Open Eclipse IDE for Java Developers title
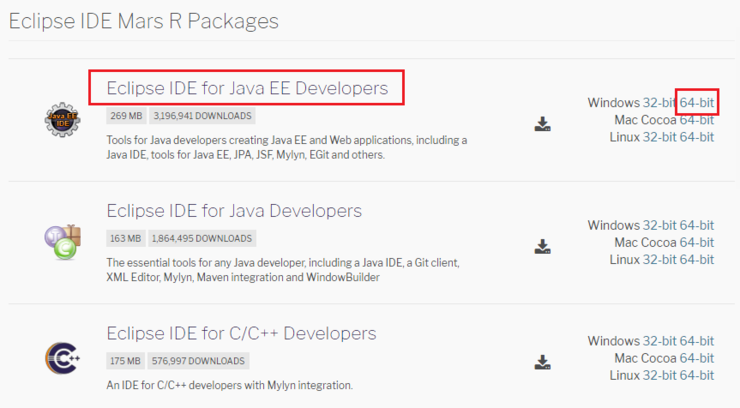 234,211
